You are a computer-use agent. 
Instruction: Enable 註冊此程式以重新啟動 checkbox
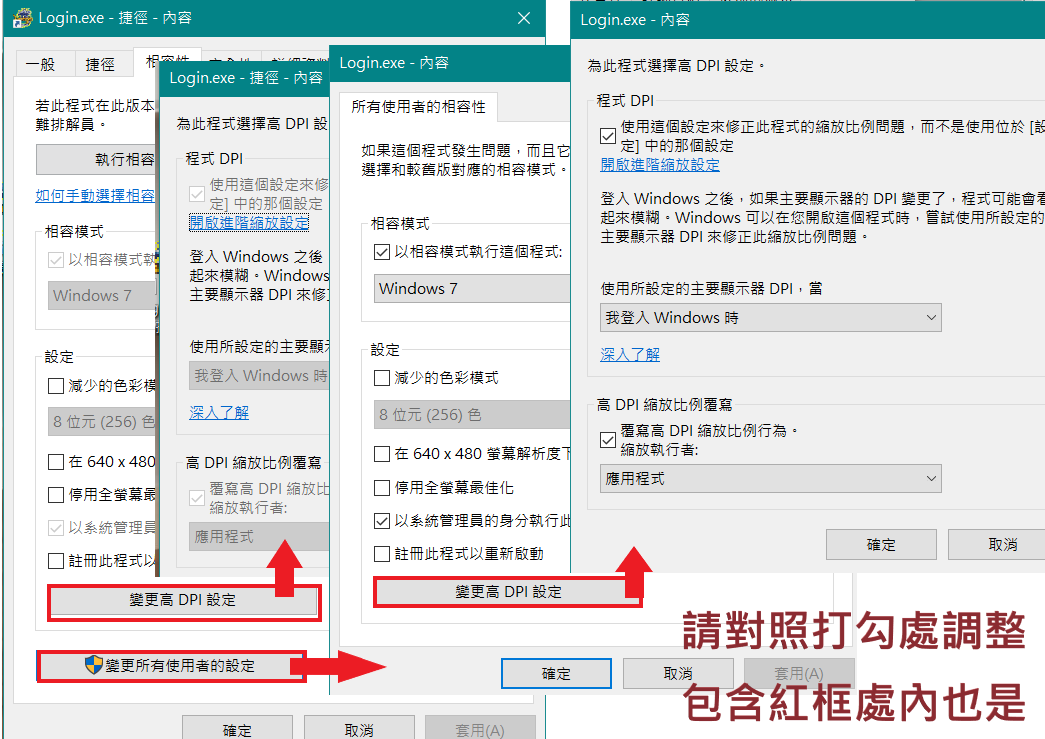pyautogui.click(x=381, y=553)
